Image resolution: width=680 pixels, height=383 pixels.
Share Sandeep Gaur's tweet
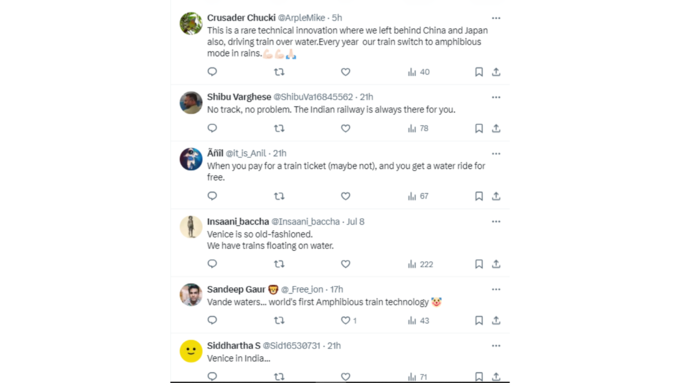tap(496, 320)
